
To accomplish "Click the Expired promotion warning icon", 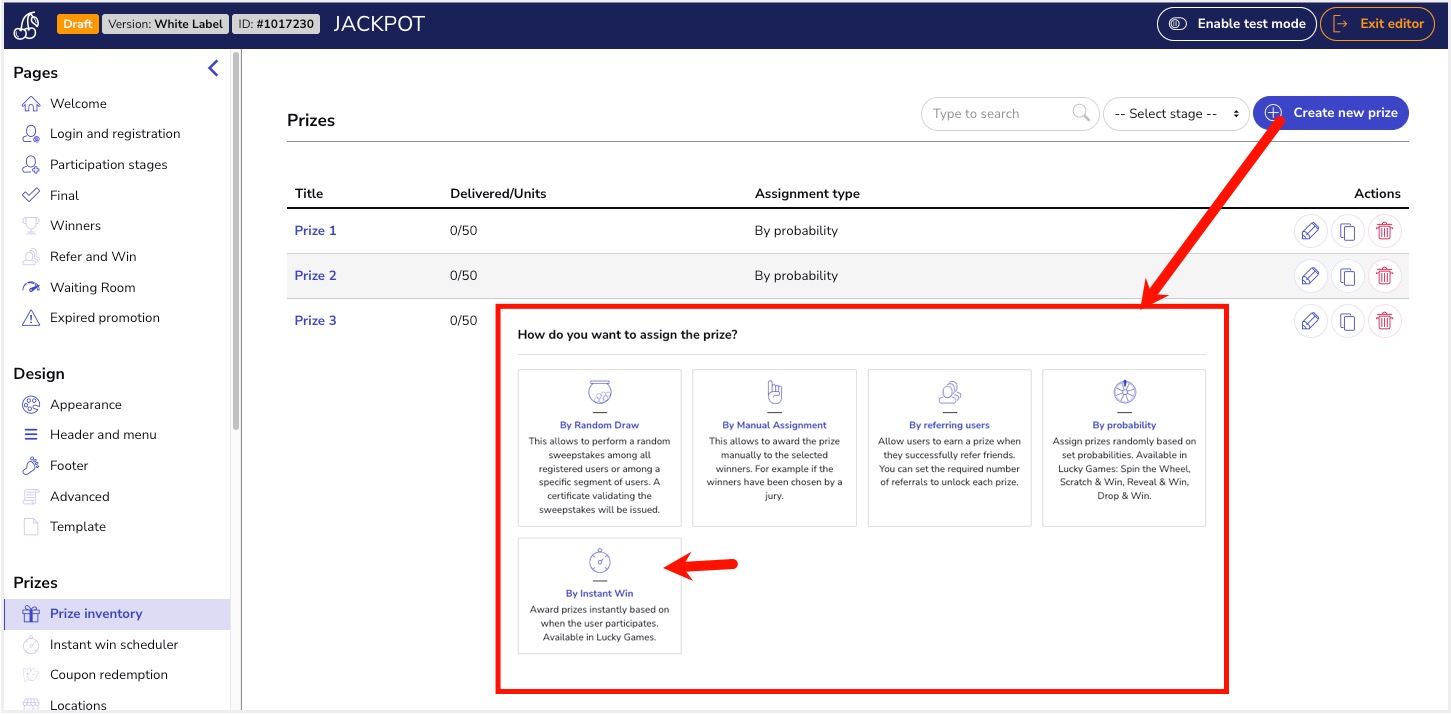I will click(30, 318).
